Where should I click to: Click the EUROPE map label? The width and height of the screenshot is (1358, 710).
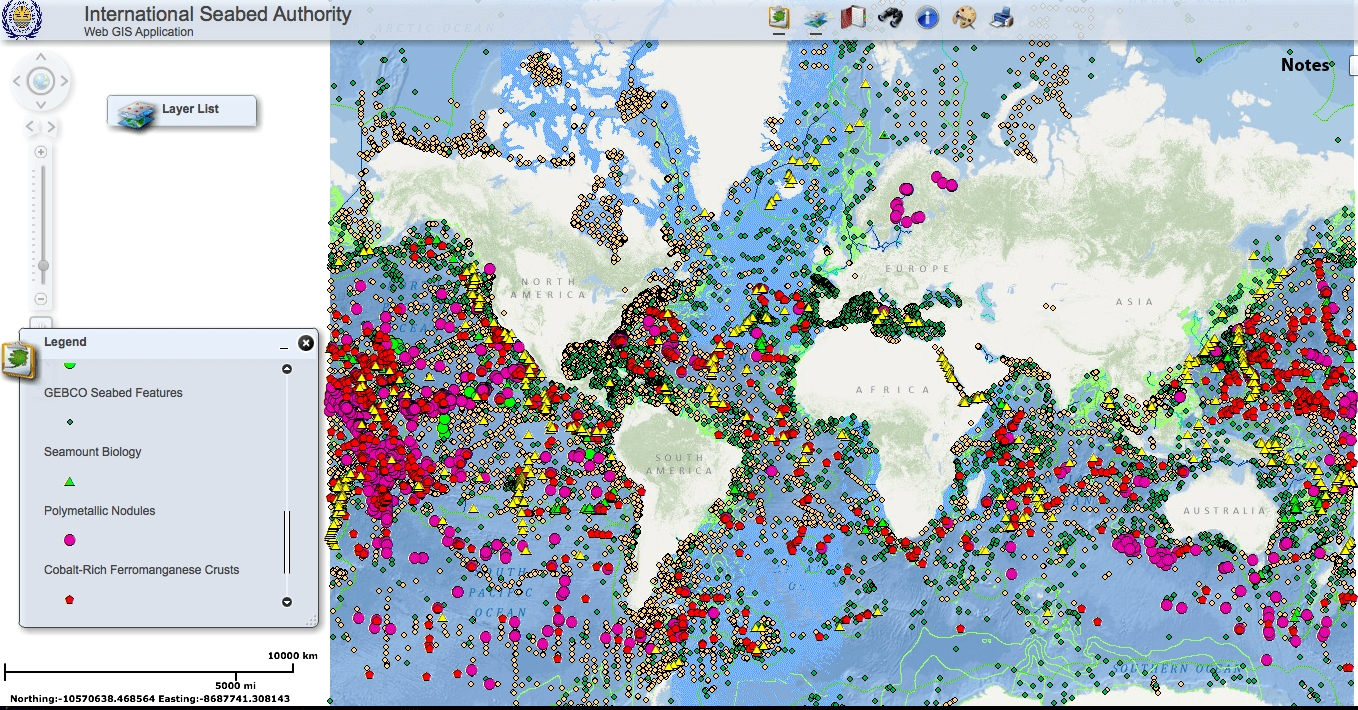pos(918,269)
